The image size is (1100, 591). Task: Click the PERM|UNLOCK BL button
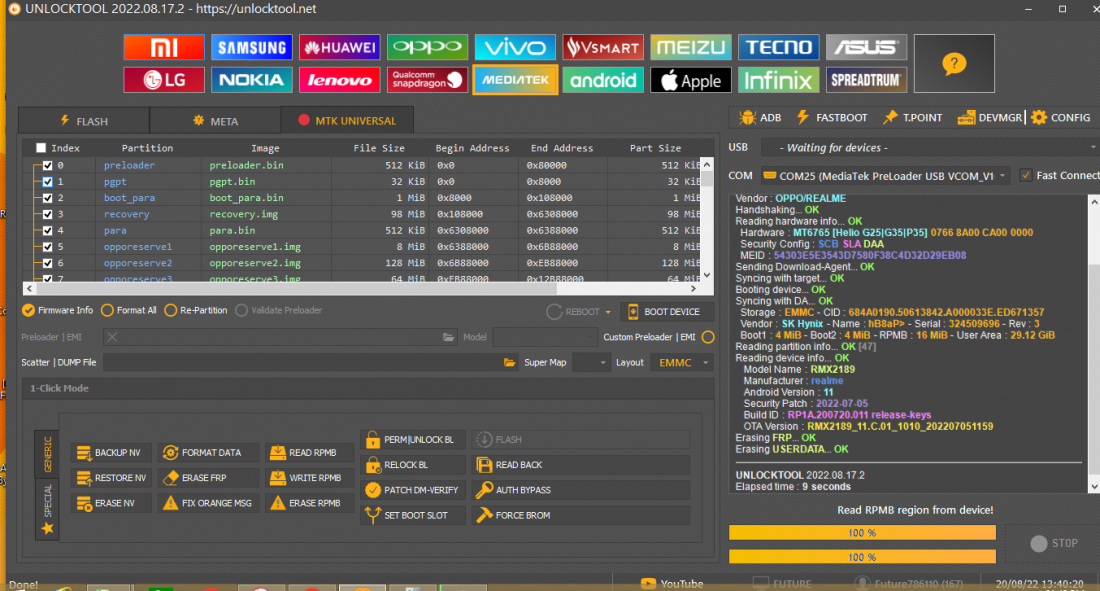[x=412, y=439]
